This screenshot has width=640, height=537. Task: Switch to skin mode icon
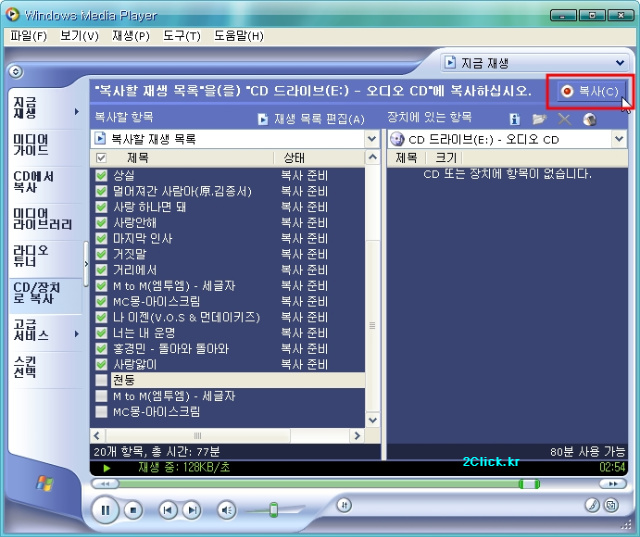611,505
